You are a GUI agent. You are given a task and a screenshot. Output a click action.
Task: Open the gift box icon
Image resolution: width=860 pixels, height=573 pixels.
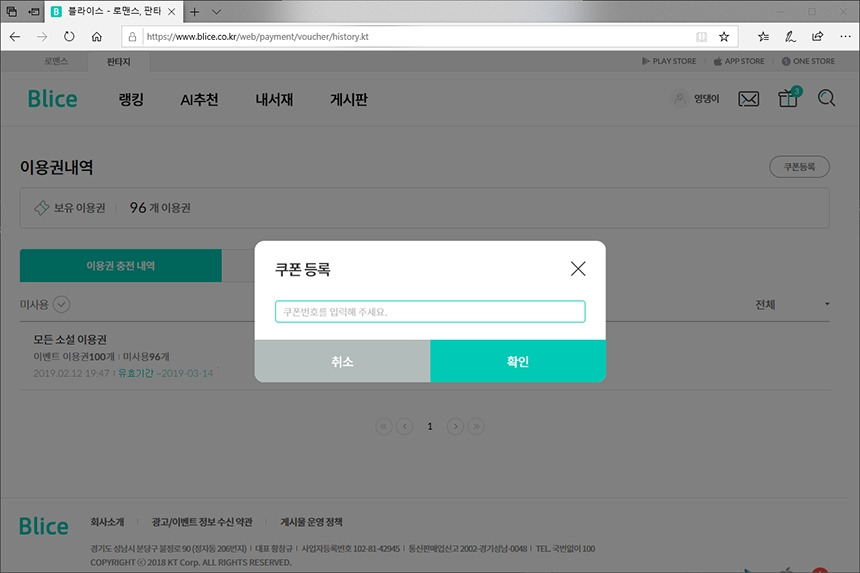click(788, 98)
